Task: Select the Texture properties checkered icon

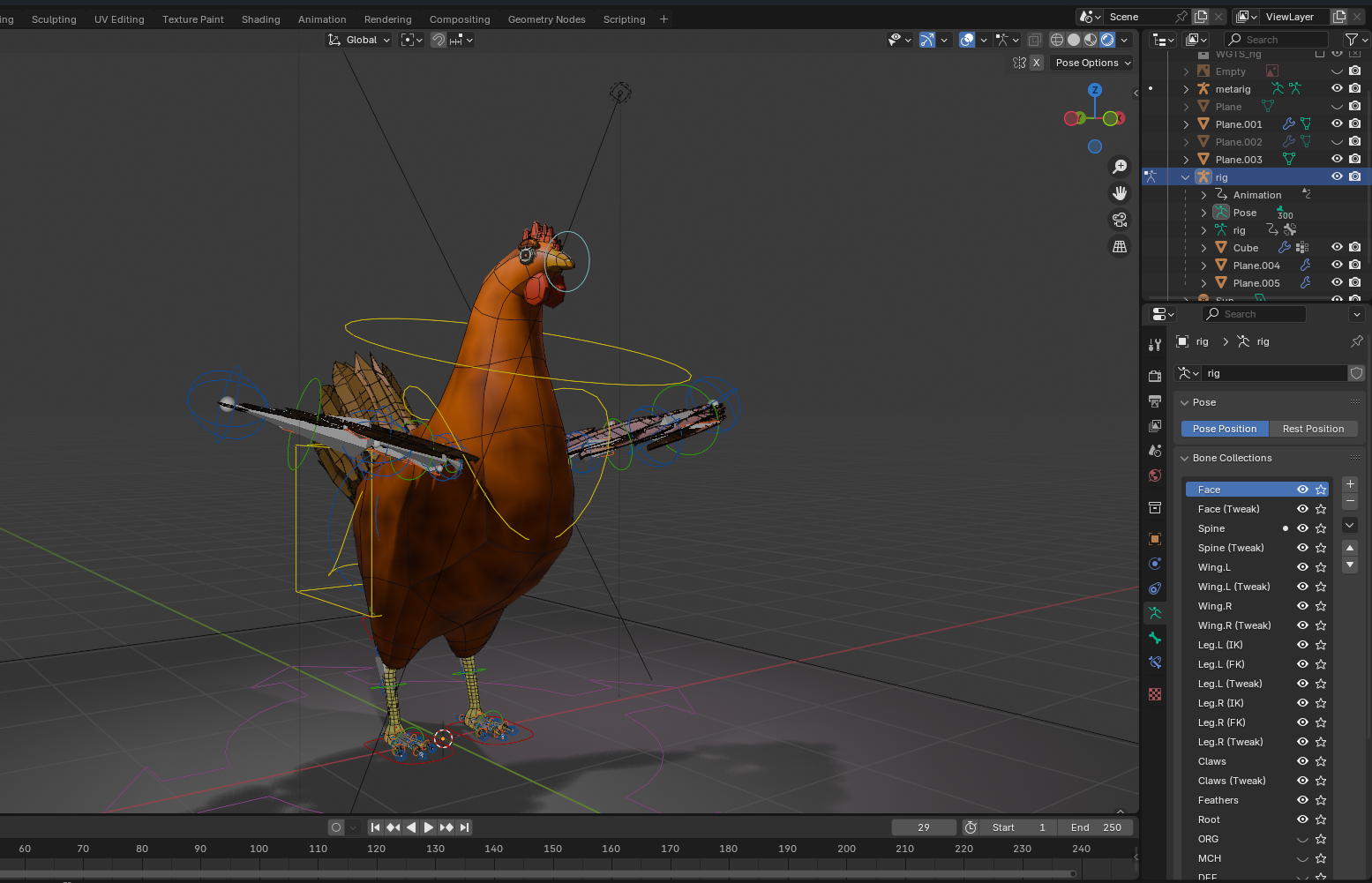Action: (1154, 694)
